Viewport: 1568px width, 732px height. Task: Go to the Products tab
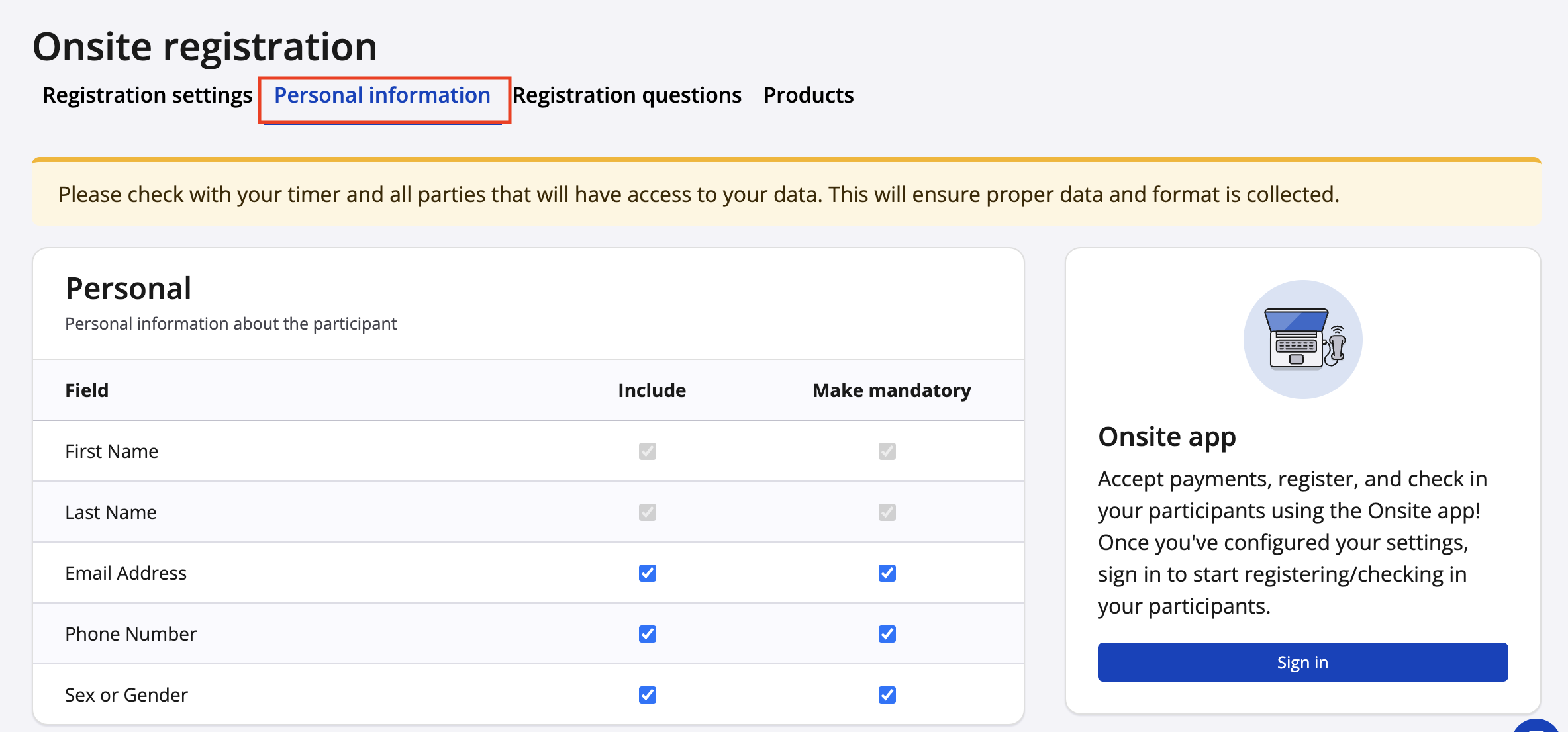808,95
